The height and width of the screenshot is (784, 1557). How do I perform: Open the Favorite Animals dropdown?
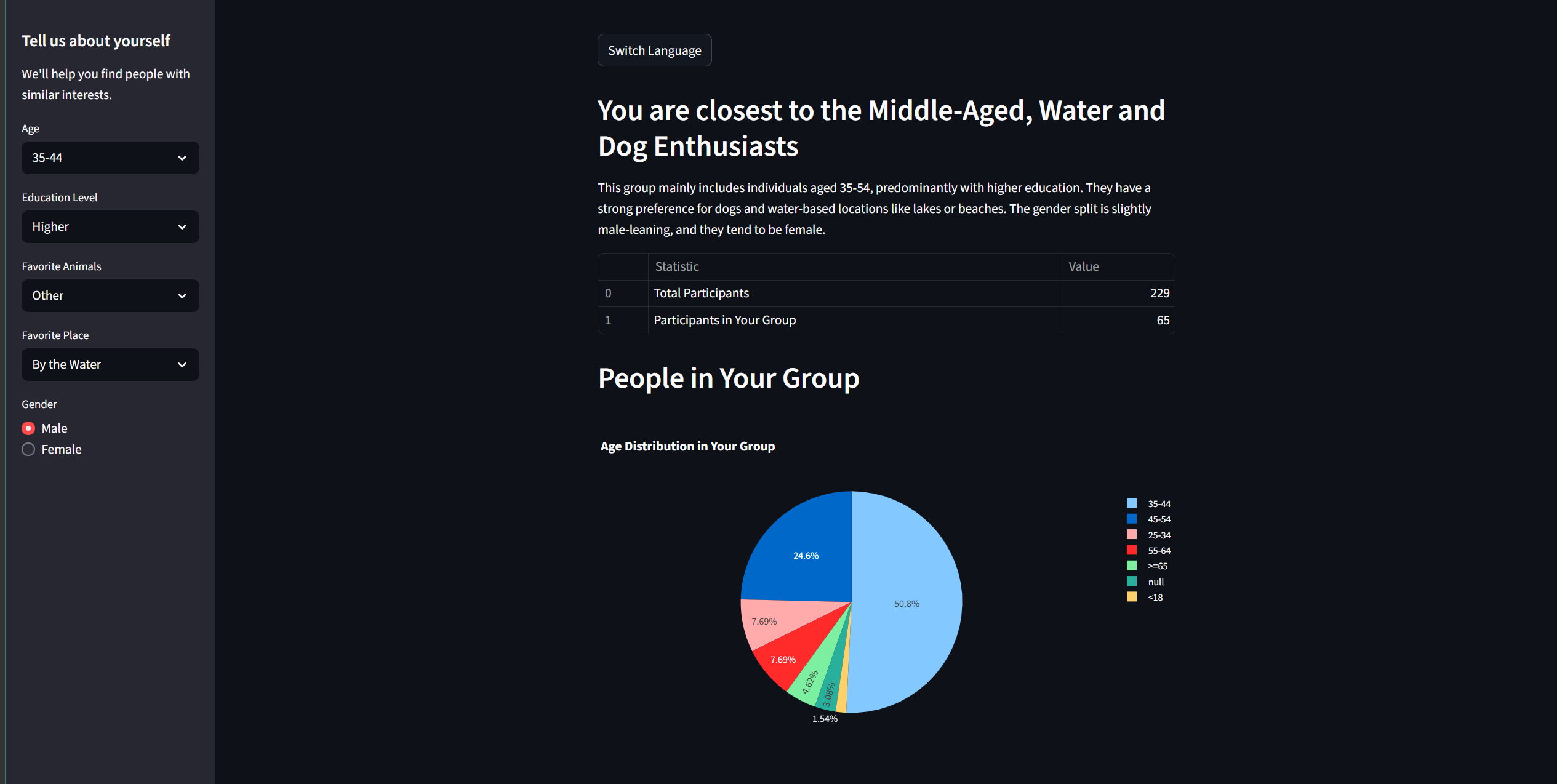pos(110,296)
